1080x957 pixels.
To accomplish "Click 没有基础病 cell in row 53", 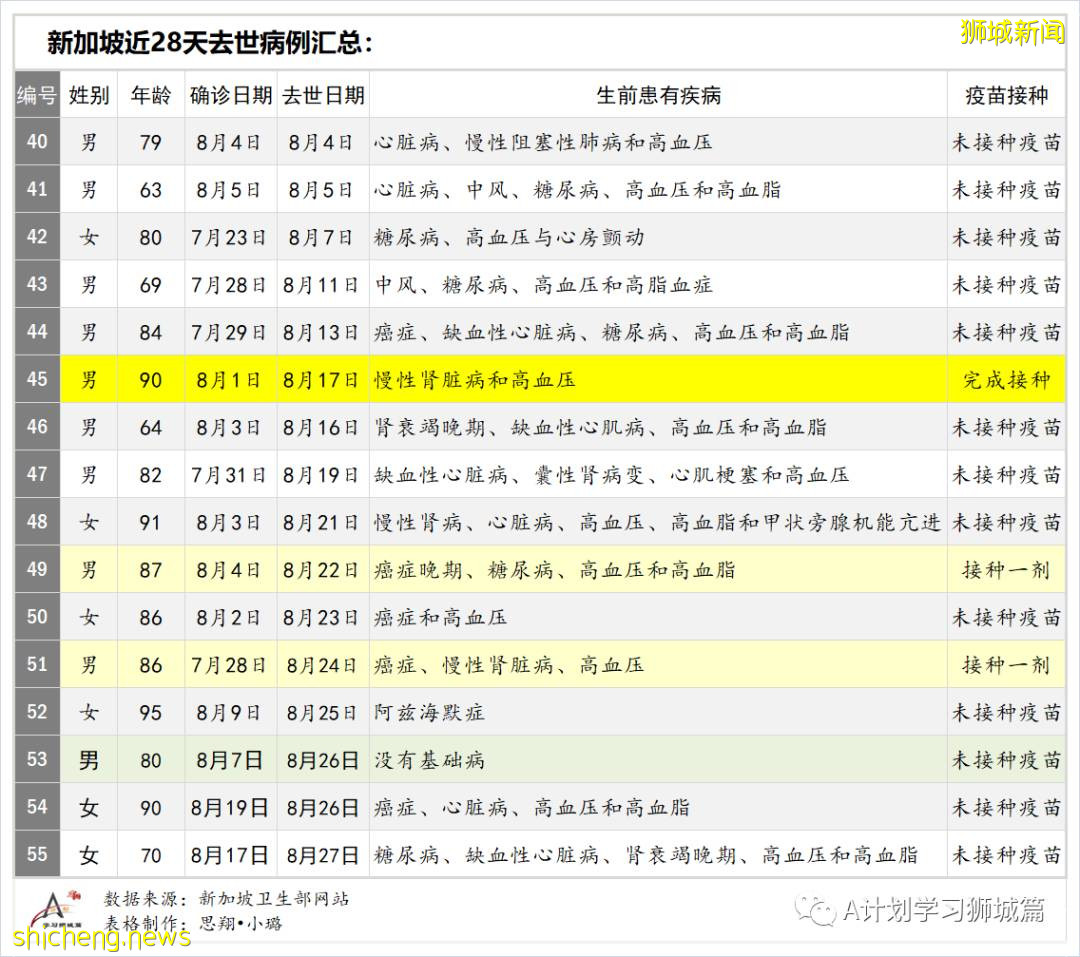I will pyautogui.click(x=432, y=760).
